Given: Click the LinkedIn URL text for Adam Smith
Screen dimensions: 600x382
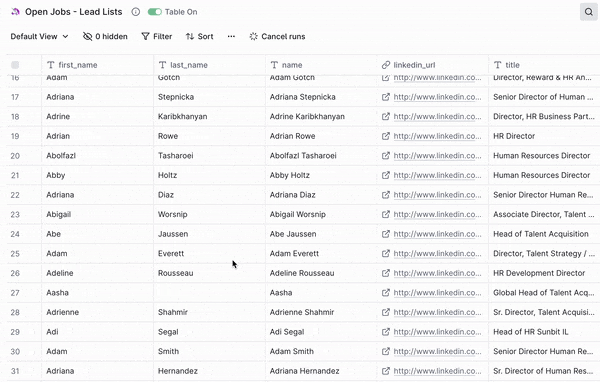Looking at the screenshot, I should pos(437,351).
